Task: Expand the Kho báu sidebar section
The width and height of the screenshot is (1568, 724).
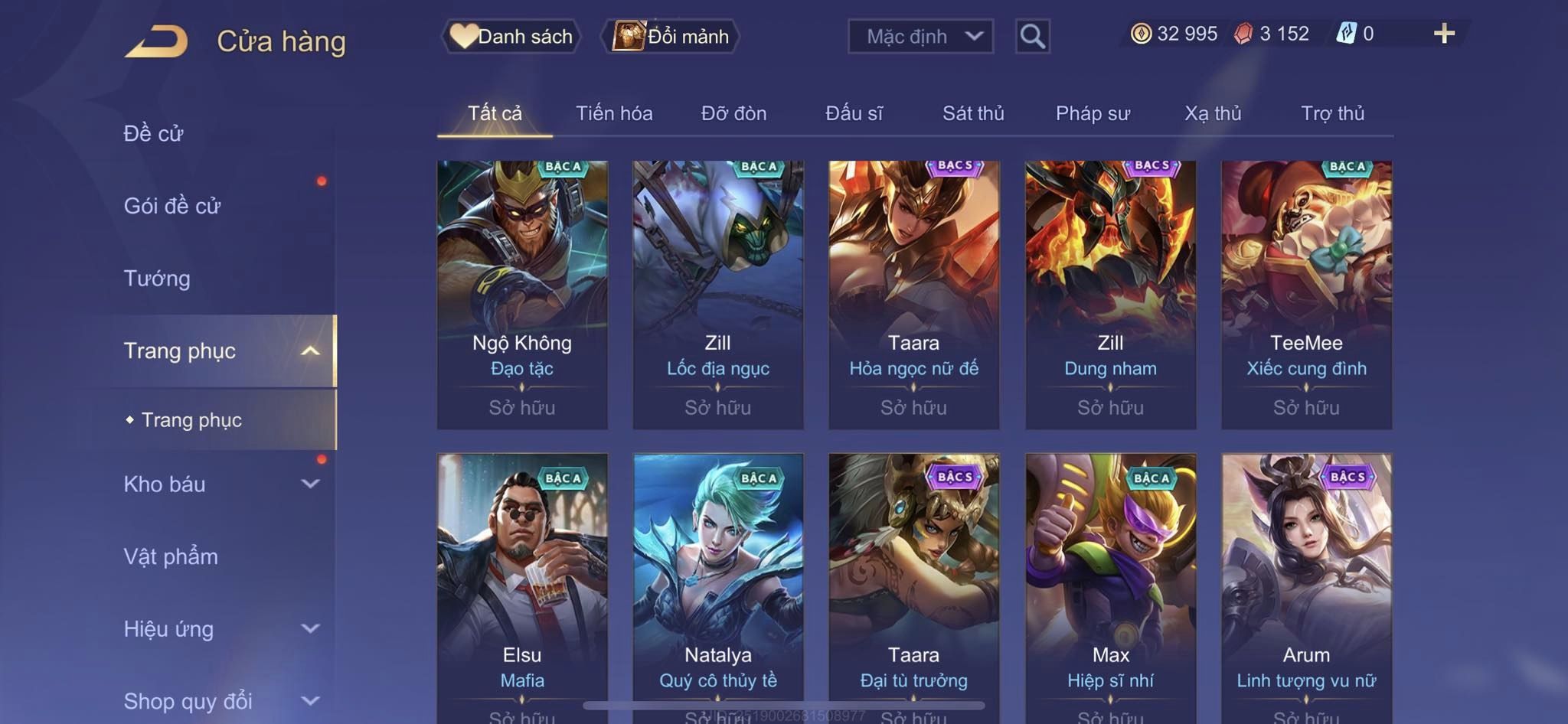Action: (309, 484)
